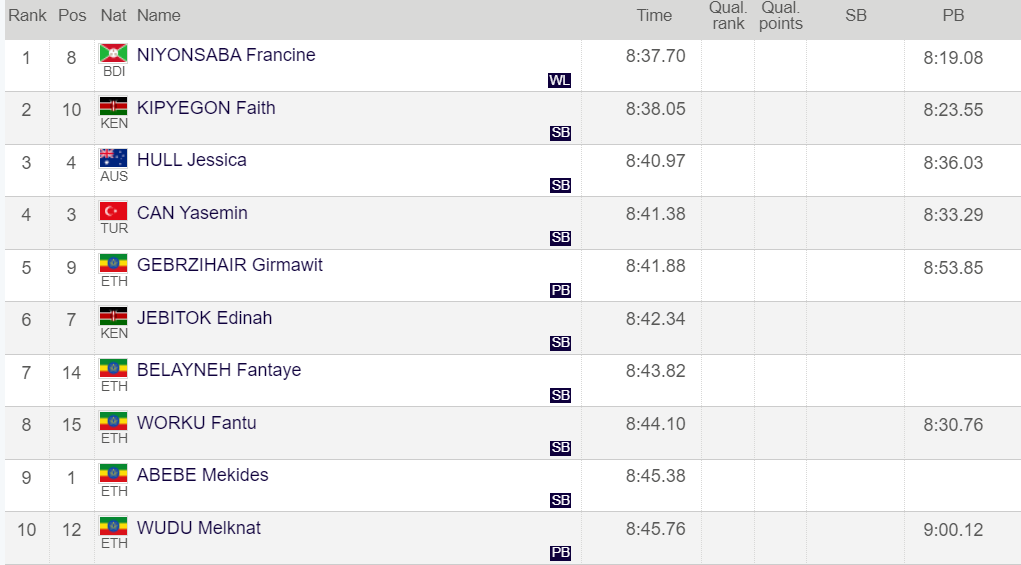Click the Kenya flag beside Jebitok Edinah
This screenshot has width=1021, height=565.
[113, 315]
